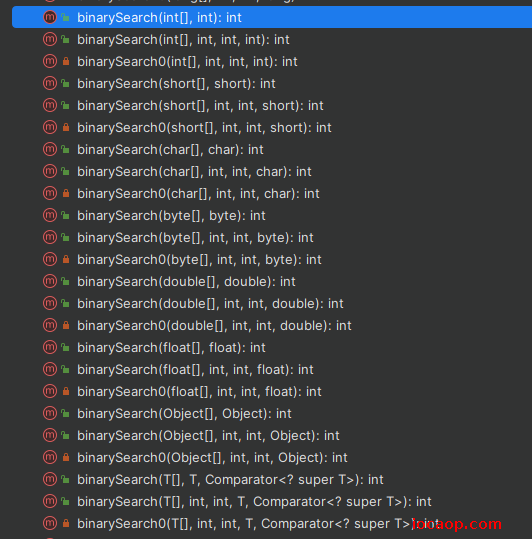Click public access icon of binarySearch(short[], short)
The height and width of the screenshot is (539, 532).
coord(65,84)
